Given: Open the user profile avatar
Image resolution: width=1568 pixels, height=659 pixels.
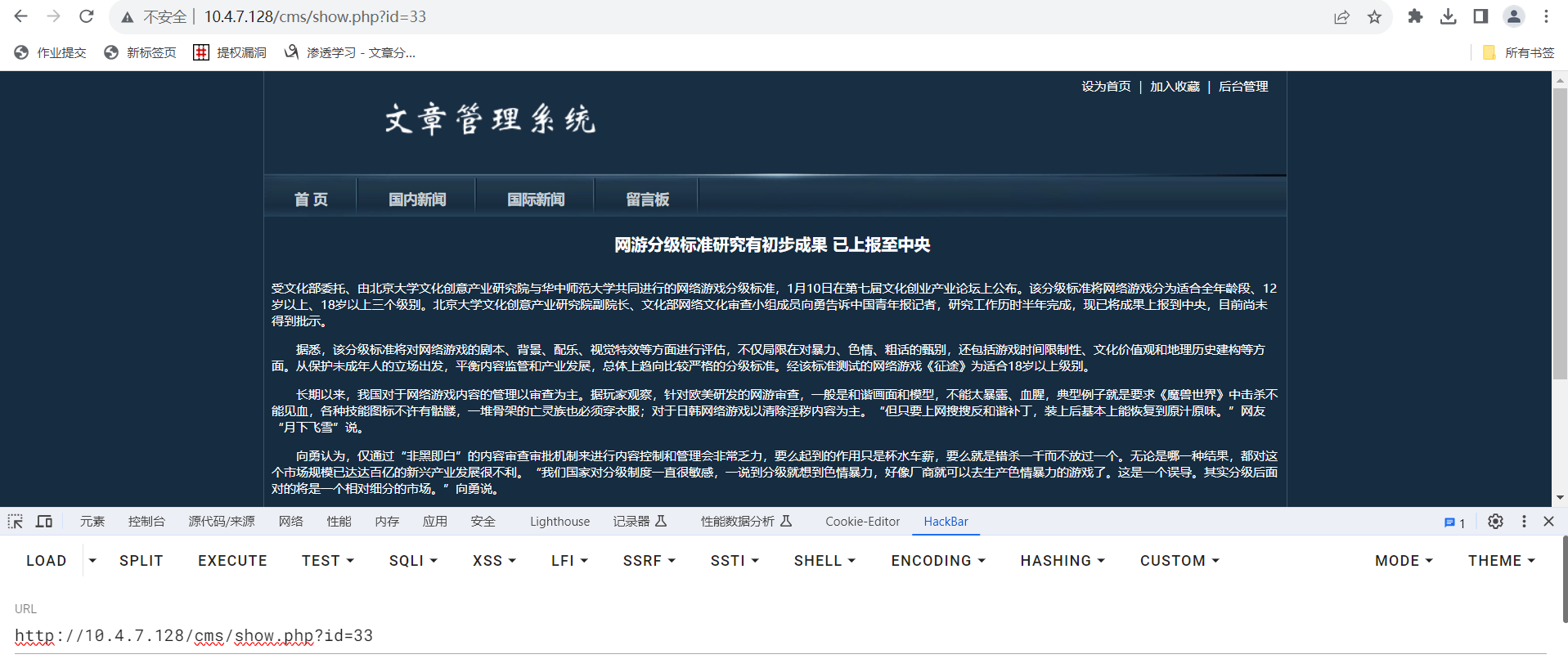Looking at the screenshot, I should click(1514, 16).
